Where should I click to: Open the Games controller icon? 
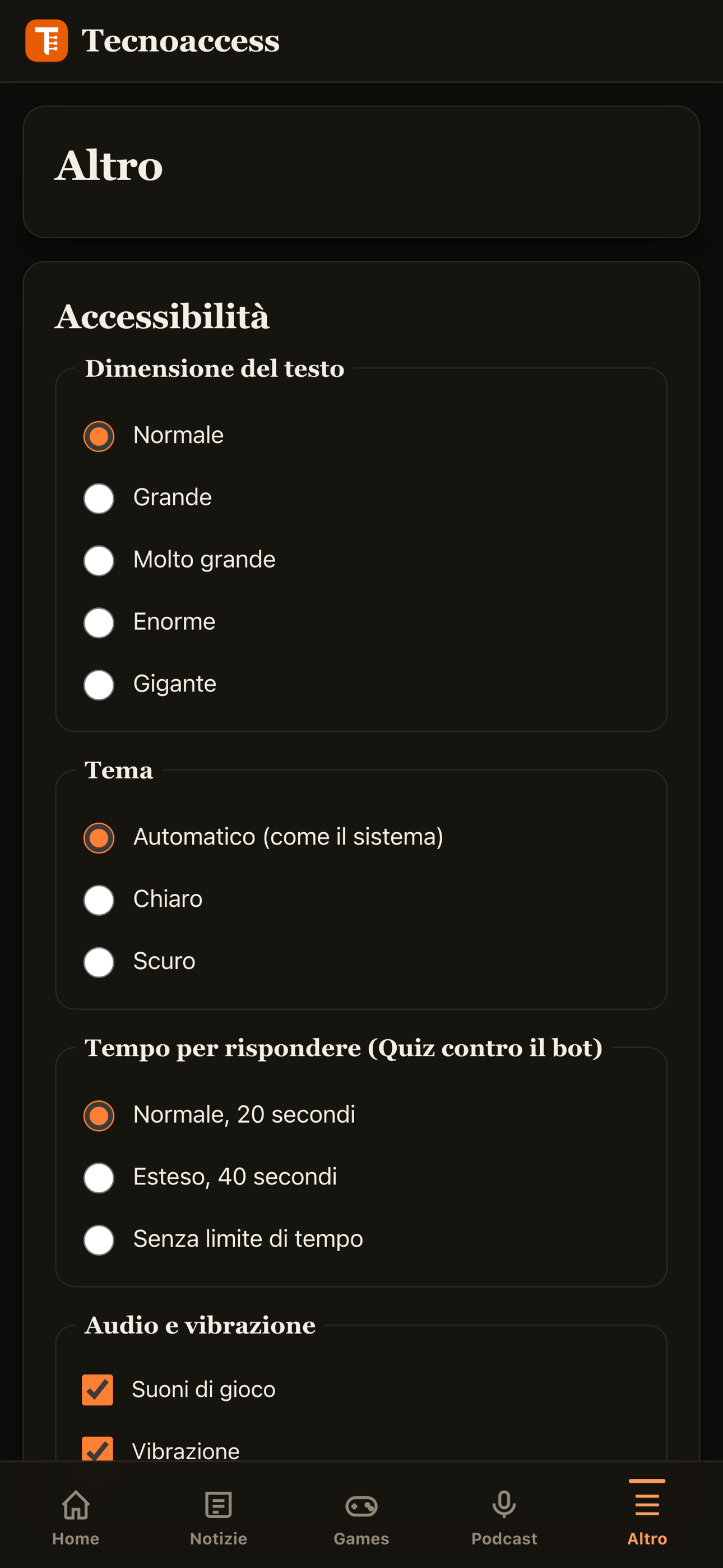[x=361, y=1506]
